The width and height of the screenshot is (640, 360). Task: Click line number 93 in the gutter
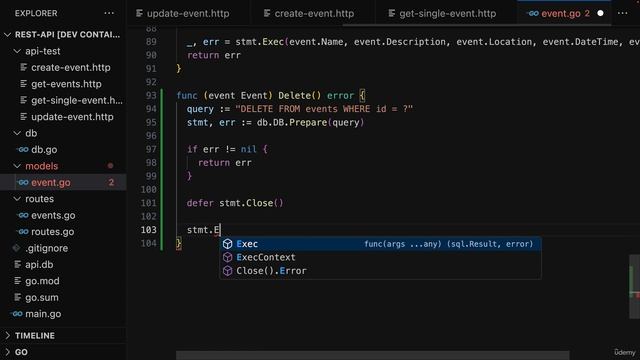click(x=151, y=96)
